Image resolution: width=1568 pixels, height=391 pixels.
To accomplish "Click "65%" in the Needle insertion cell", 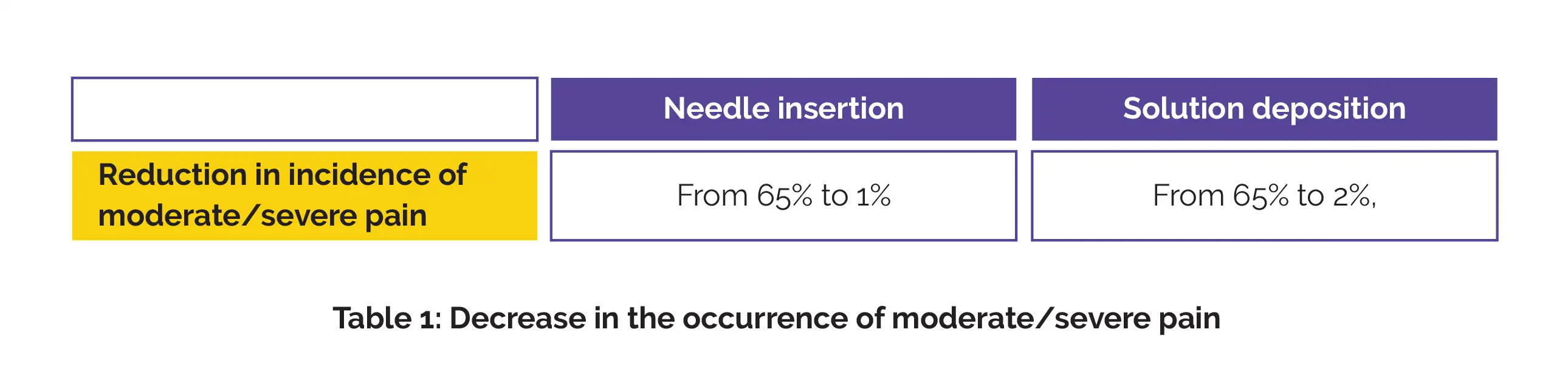I will pos(784,196).
